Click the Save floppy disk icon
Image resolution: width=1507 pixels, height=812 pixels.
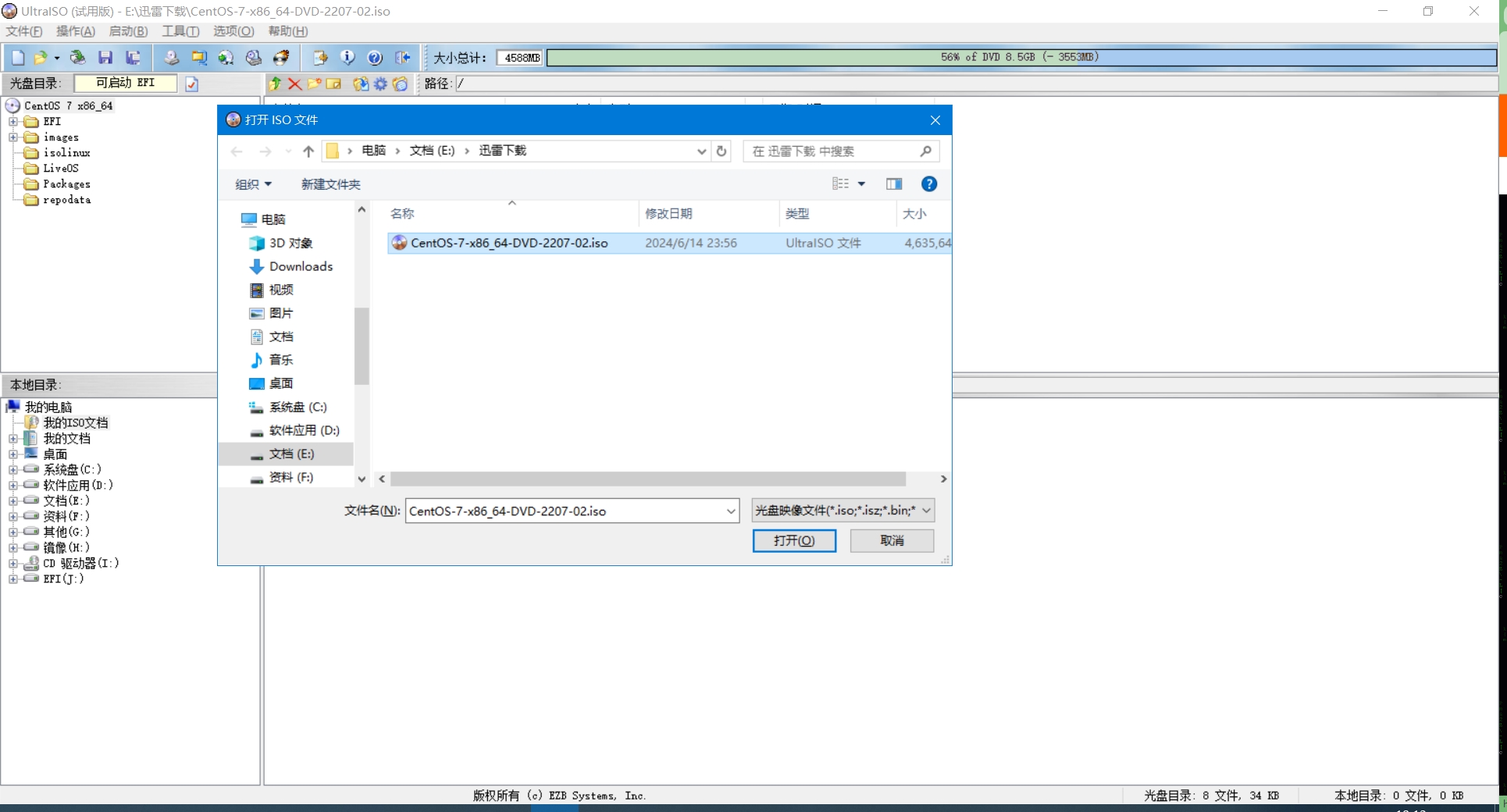tap(105, 58)
